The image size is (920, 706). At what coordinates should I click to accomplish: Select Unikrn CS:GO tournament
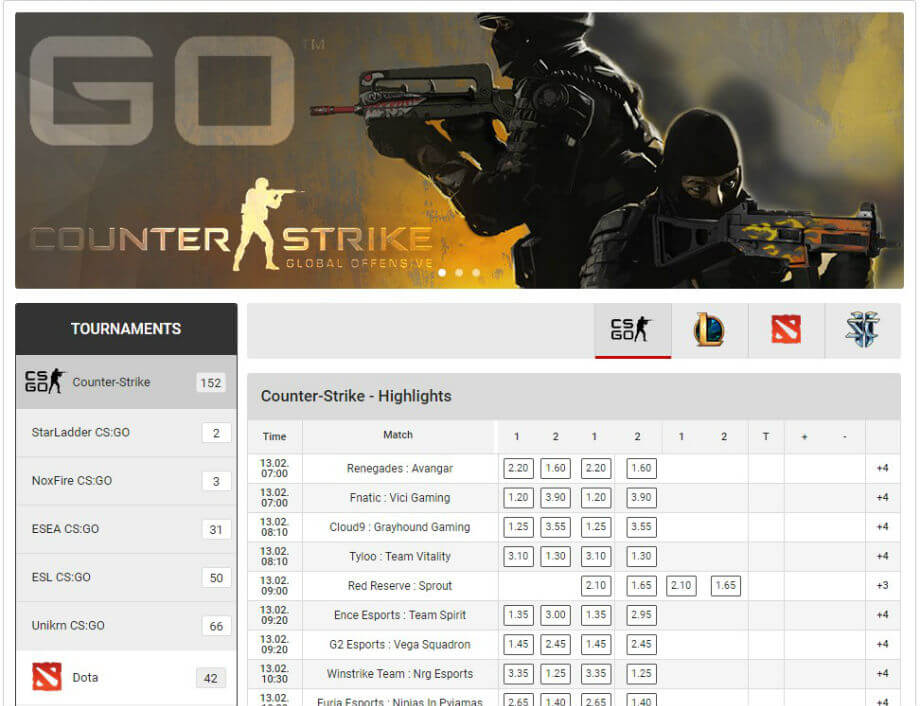[68, 625]
